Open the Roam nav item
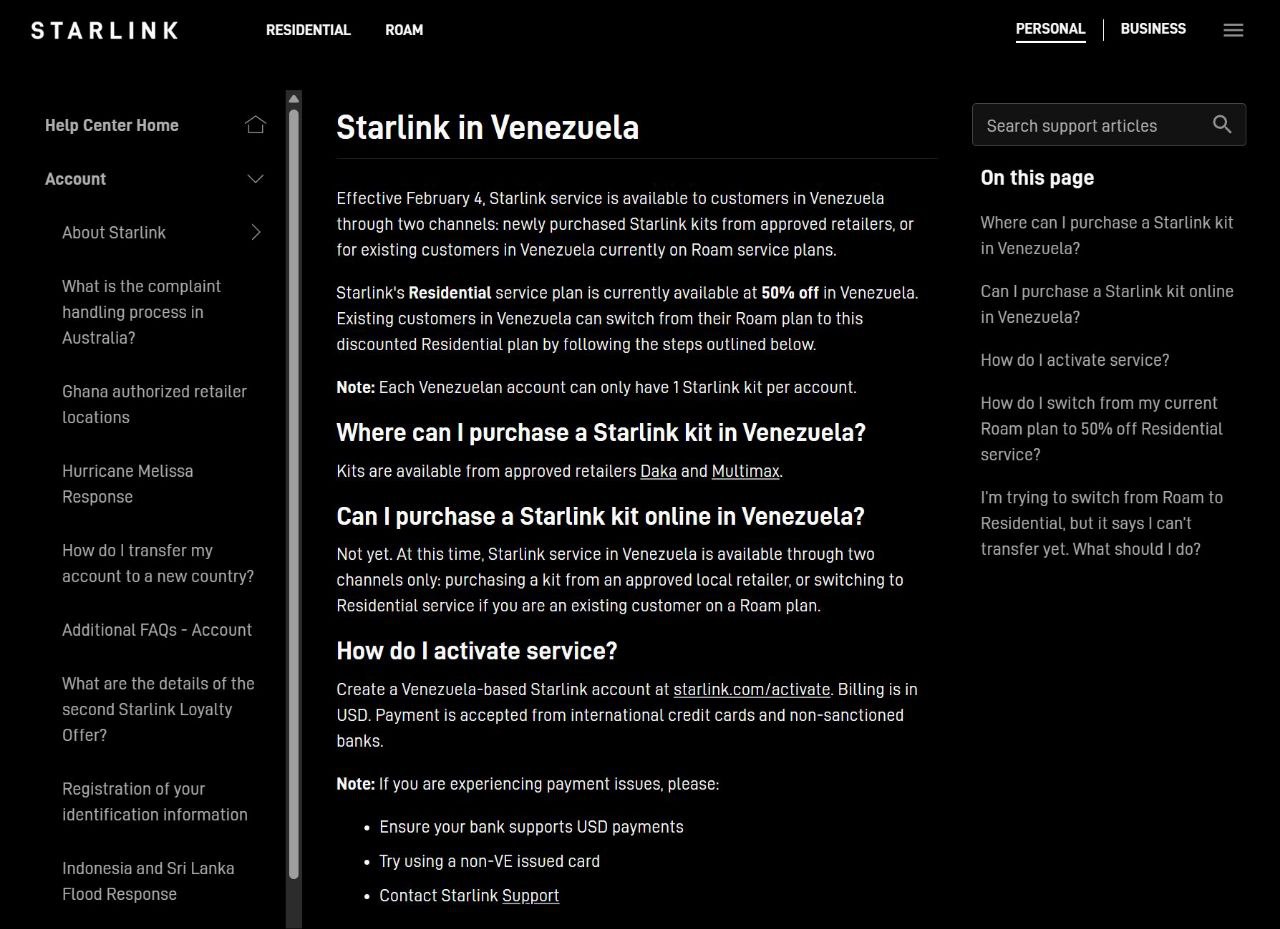This screenshot has height=929, width=1280. (404, 30)
